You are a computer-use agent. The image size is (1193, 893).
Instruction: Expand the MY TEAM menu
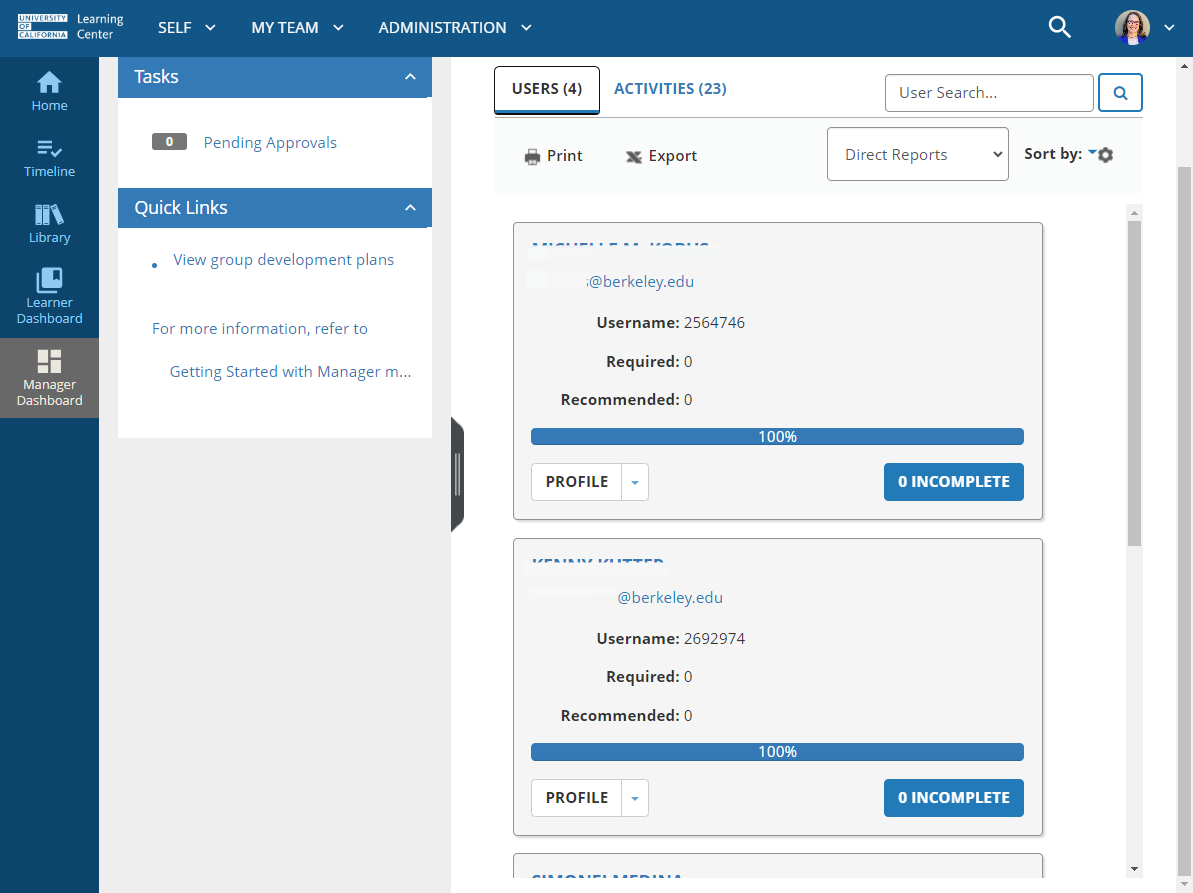pos(297,27)
